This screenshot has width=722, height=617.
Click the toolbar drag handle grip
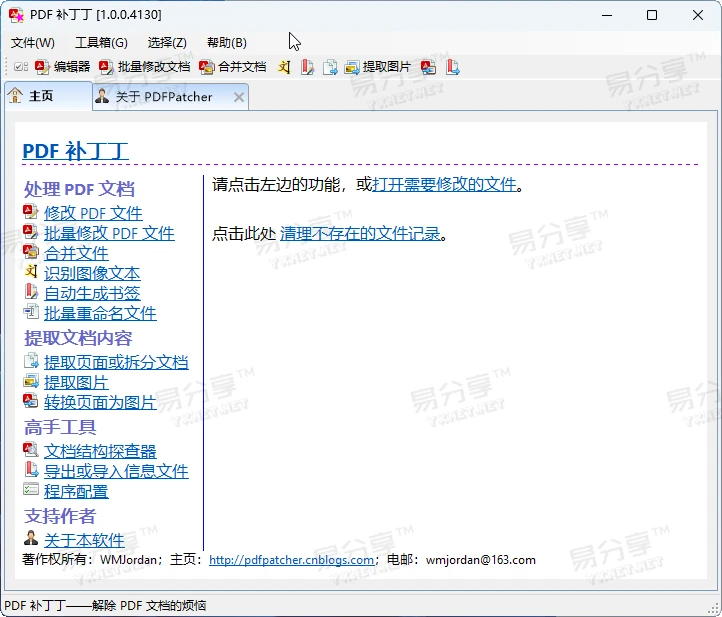(x=6, y=67)
